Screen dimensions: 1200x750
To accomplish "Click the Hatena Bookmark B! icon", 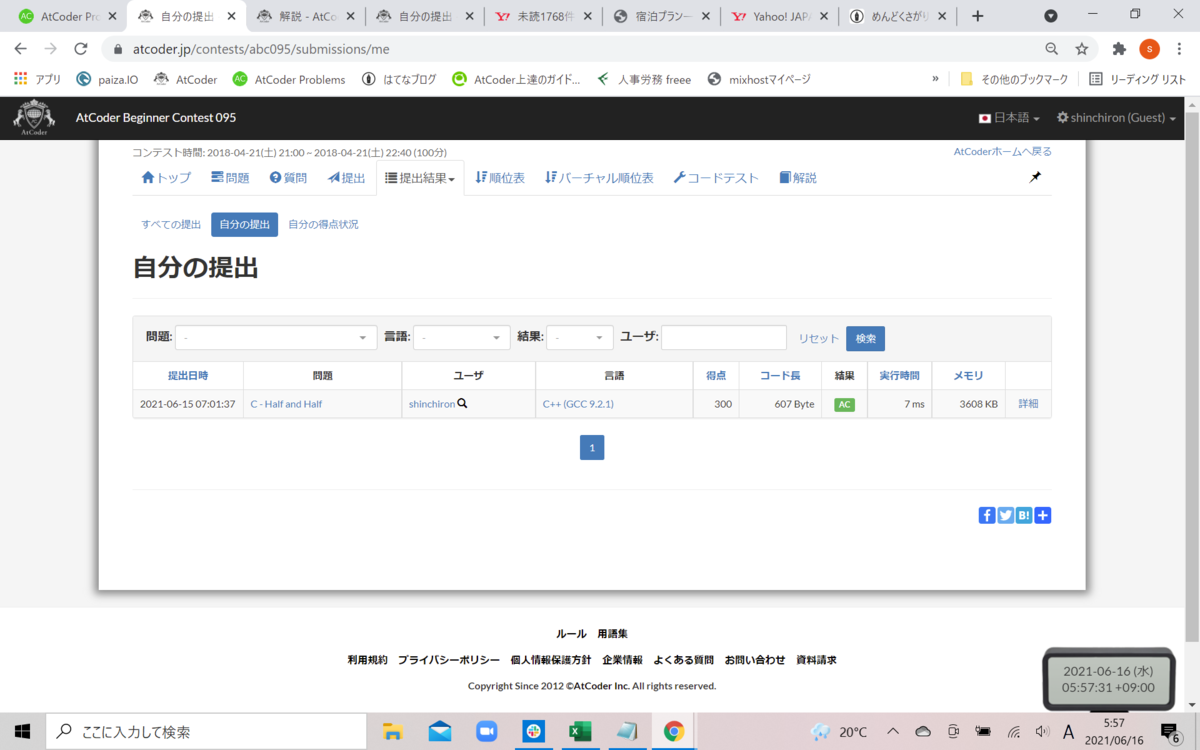I will pyautogui.click(x=1023, y=515).
